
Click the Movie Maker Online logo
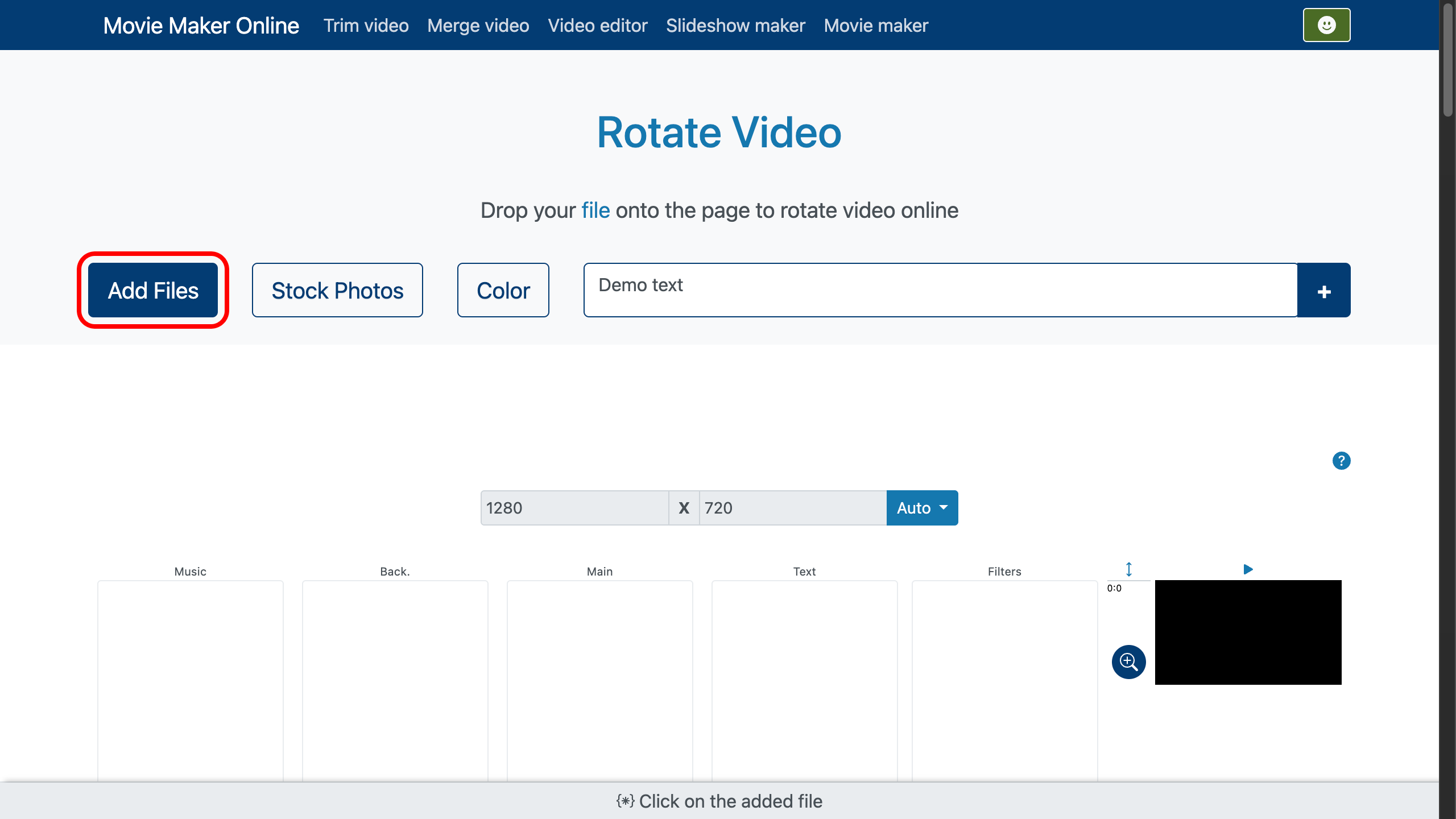(201, 26)
